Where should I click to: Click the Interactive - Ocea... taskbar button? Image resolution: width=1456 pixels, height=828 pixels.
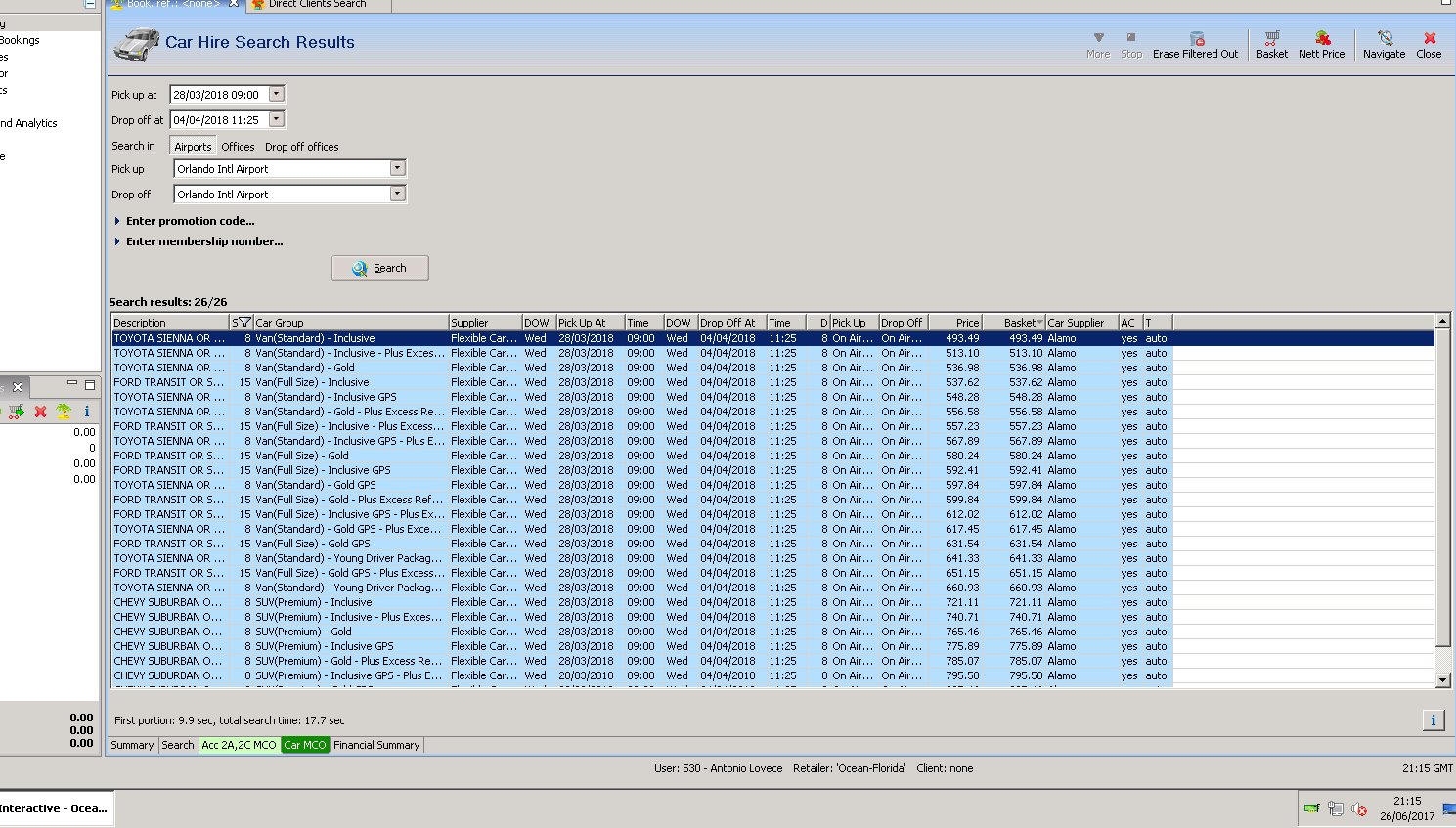tap(56, 808)
